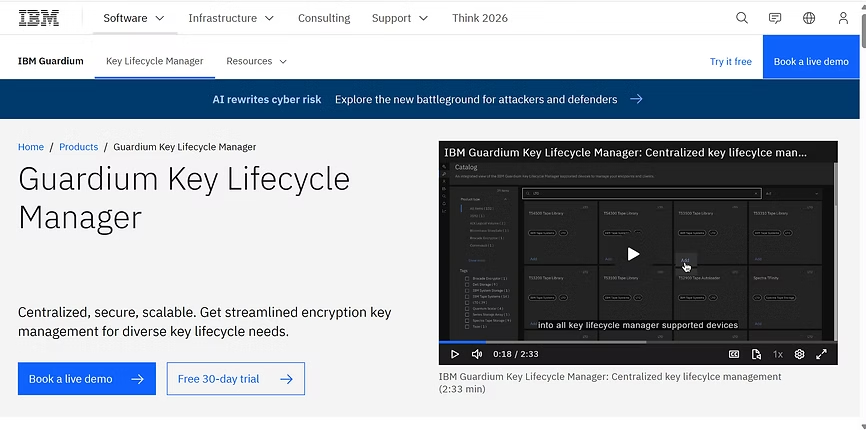Click the video caption text below player

610,383
